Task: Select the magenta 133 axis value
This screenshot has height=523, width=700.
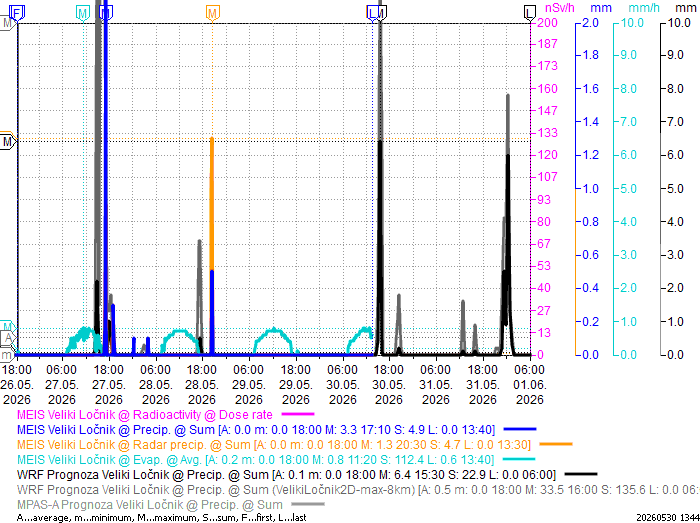Action: coord(547,133)
